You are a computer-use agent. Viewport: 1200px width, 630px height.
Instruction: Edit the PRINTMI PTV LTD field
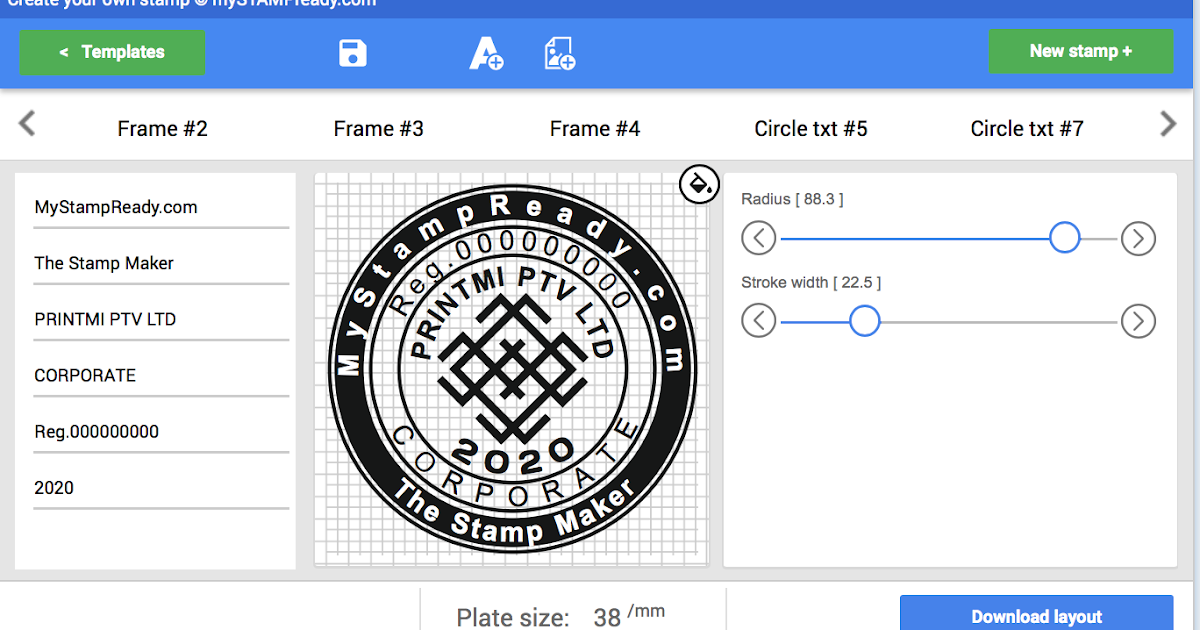click(x=161, y=320)
